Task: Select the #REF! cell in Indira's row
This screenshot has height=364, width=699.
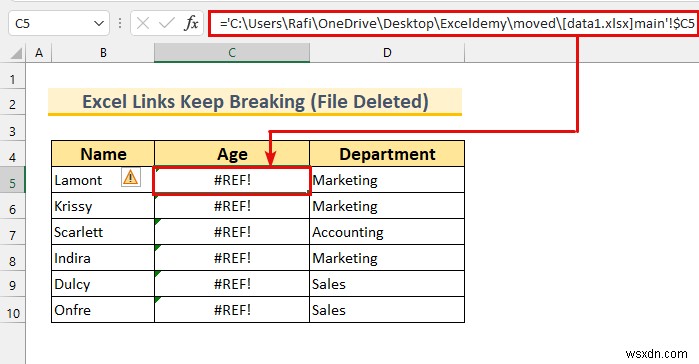Action: 232,257
